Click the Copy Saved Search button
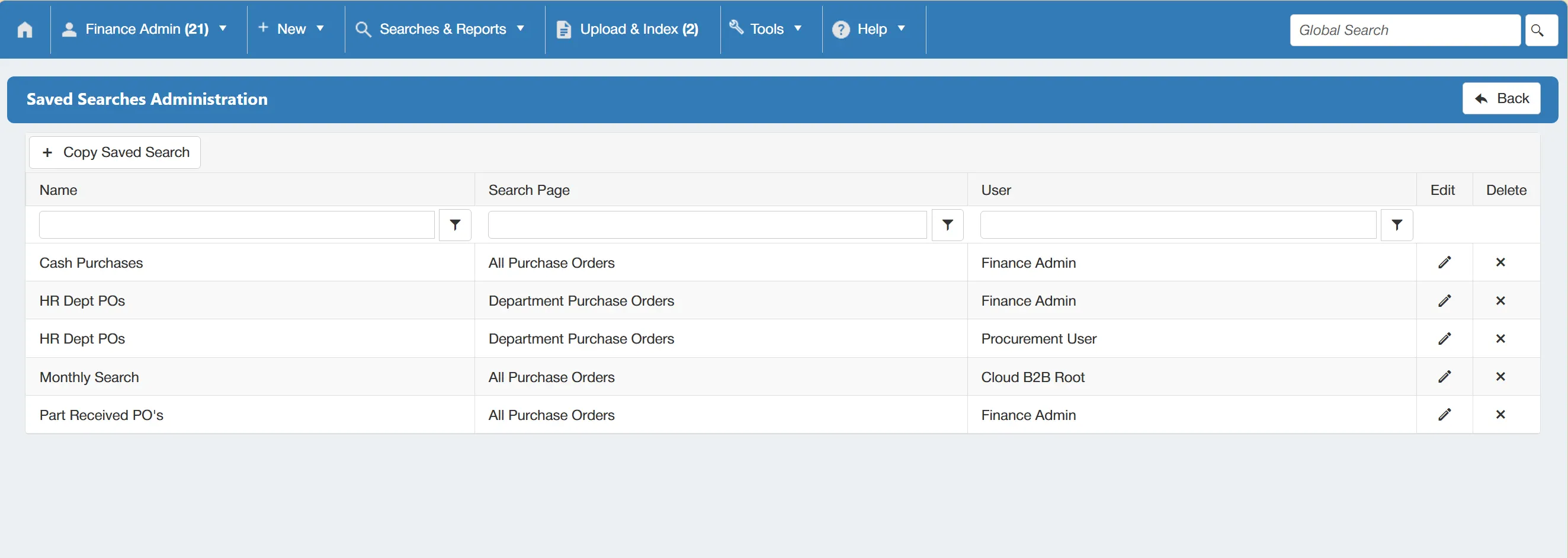The height and width of the screenshot is (558, 1568). tap(115, 152)
